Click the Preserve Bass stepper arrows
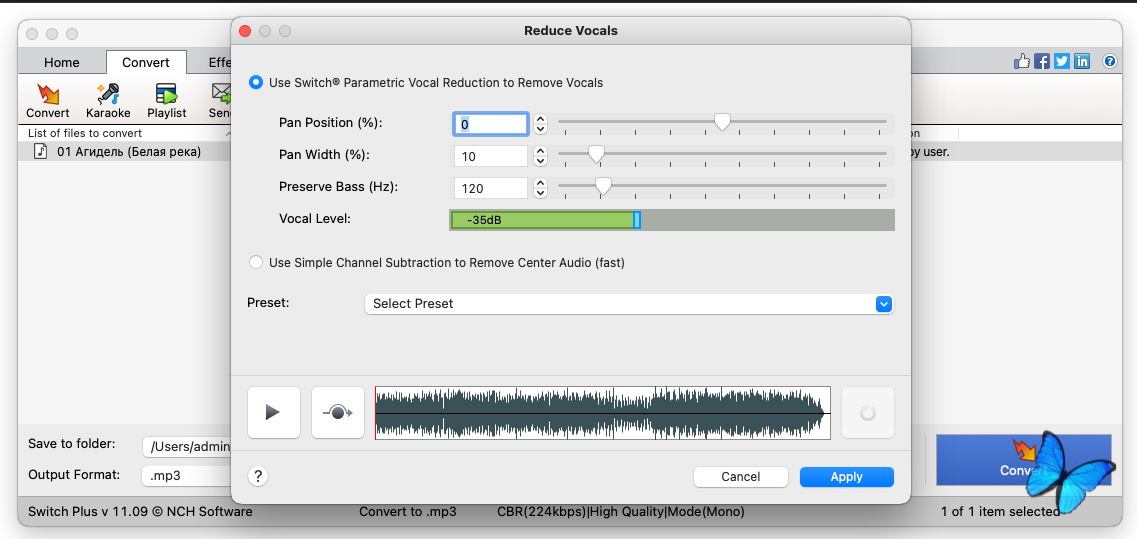Image resolution: width=1137 pixels, height=539 pixels. (x=541, y=188)
